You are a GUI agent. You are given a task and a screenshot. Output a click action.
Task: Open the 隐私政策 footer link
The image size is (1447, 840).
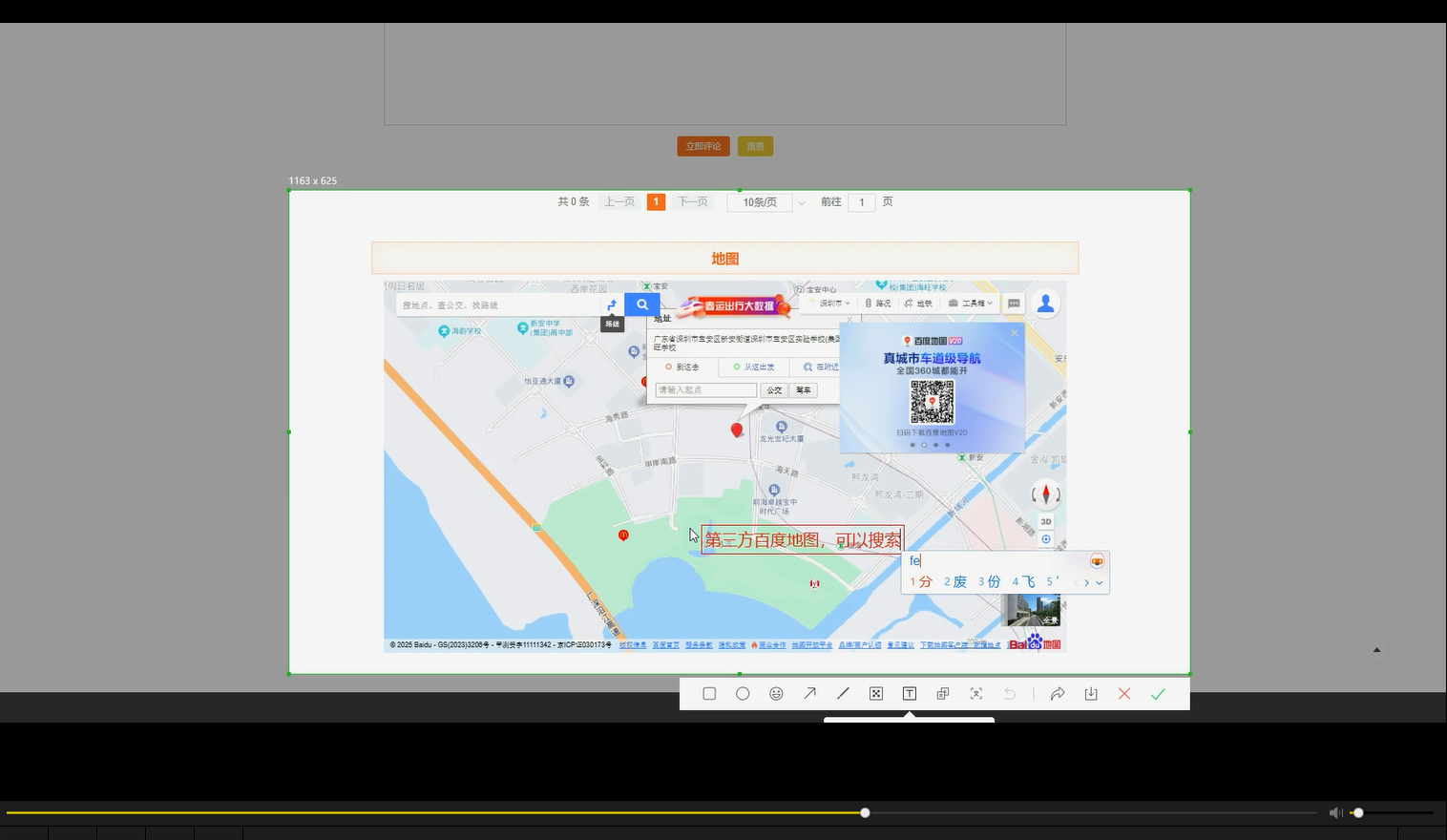pos(732,645)
